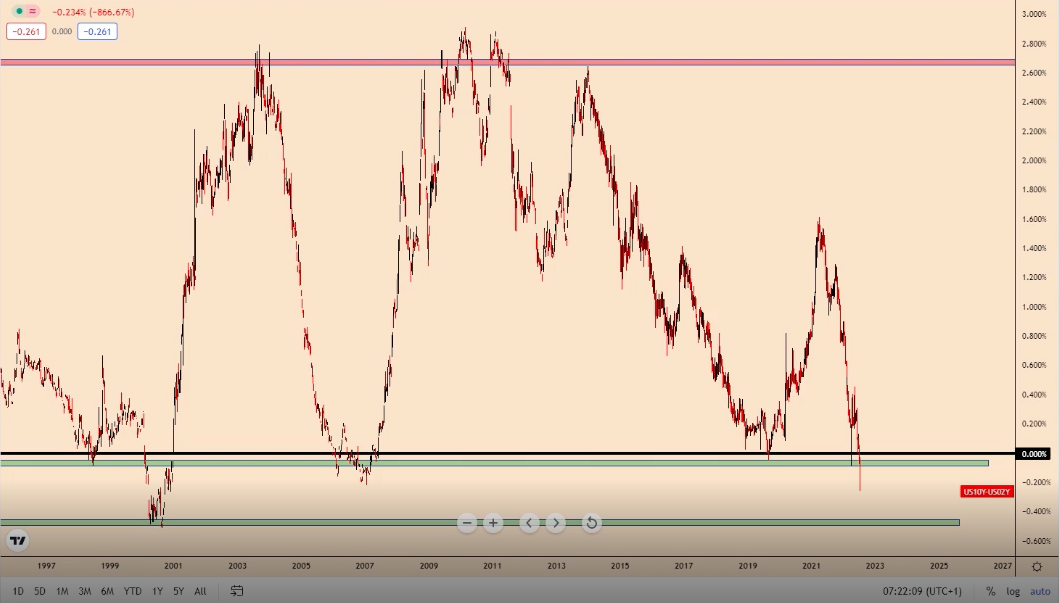This screenshot has width=1059, height=603.
Task: Show All time range data
Action: click(x=201, y=591)
